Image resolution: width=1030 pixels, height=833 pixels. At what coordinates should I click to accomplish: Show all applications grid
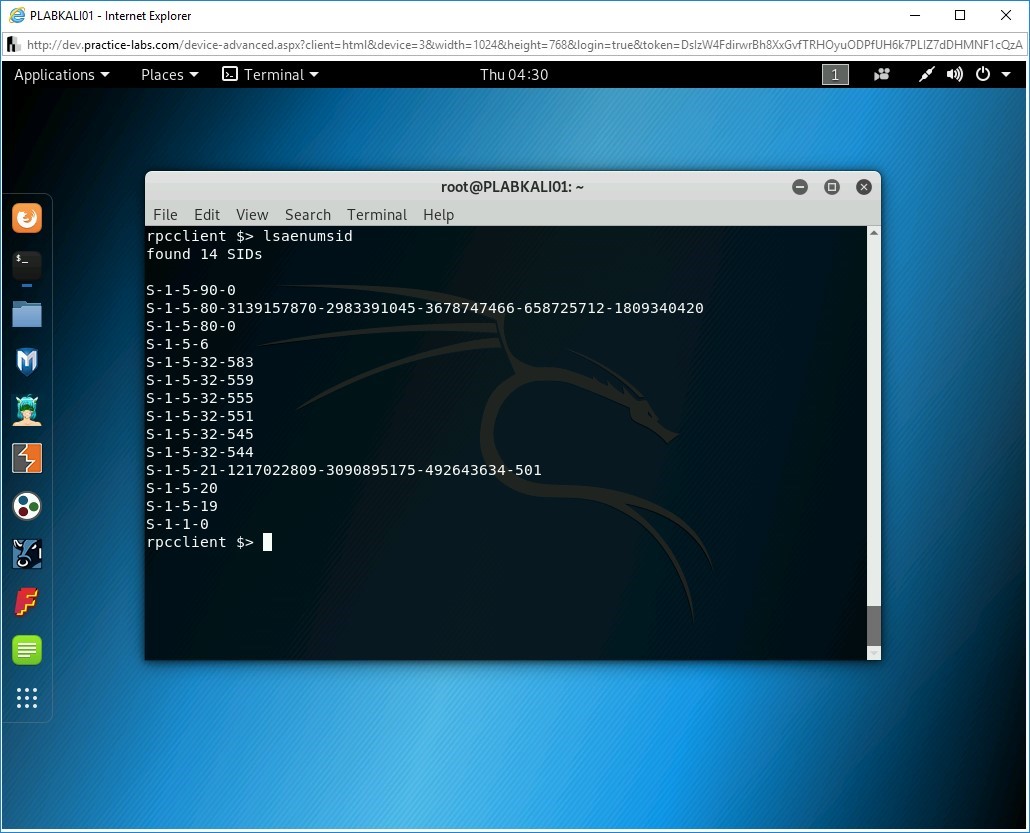(x=27, y=698)
